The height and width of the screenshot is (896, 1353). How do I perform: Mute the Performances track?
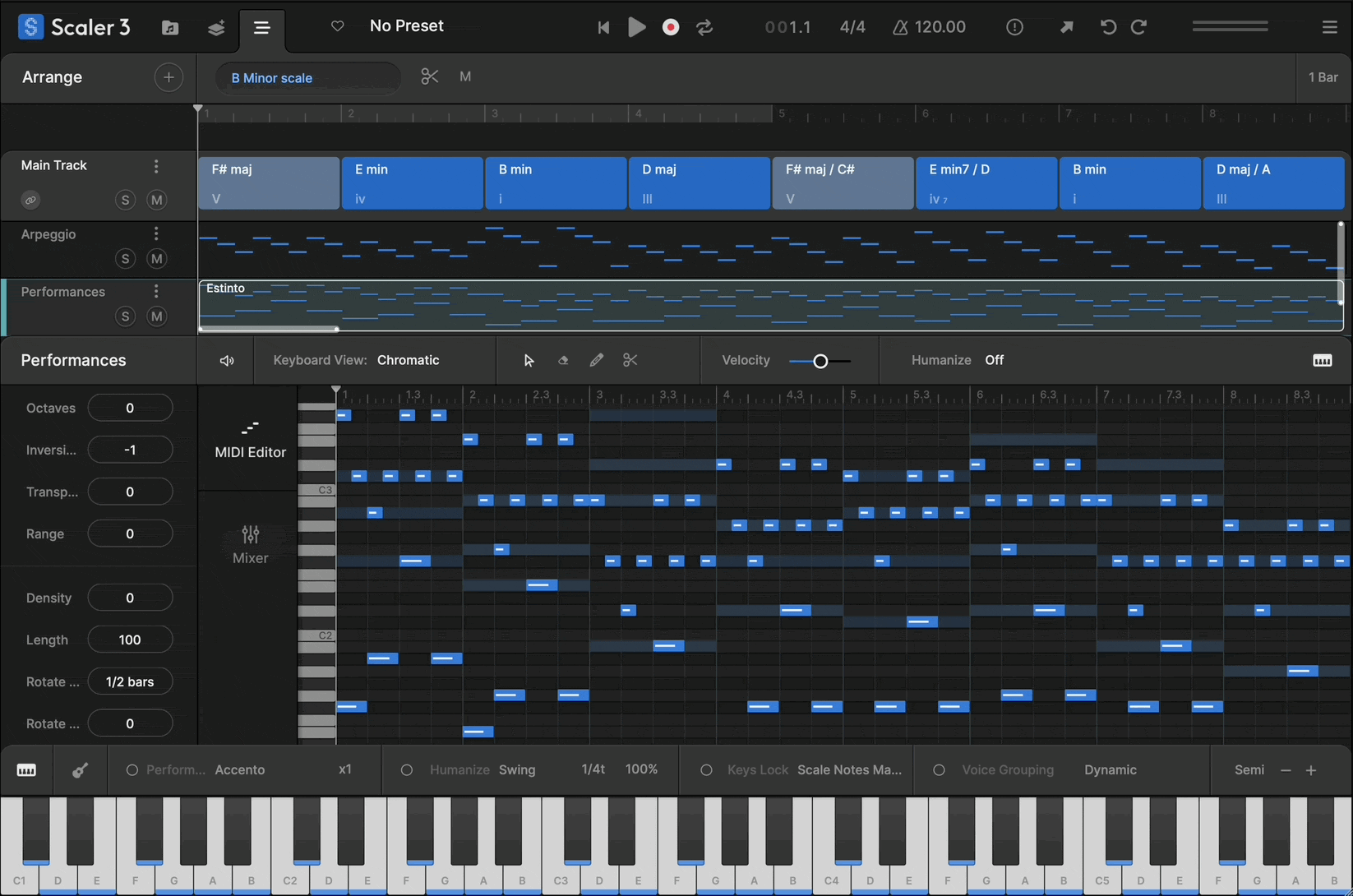pos(157,316)
